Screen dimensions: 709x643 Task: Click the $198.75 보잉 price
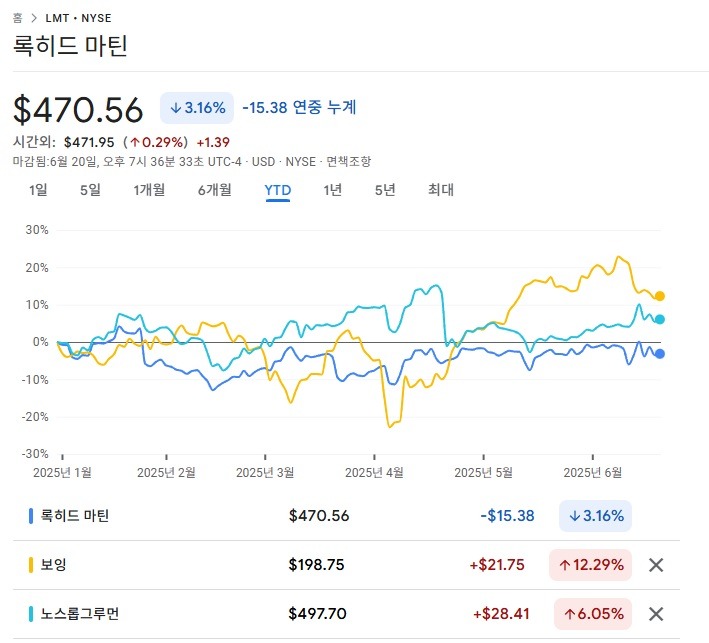[317, 565]
